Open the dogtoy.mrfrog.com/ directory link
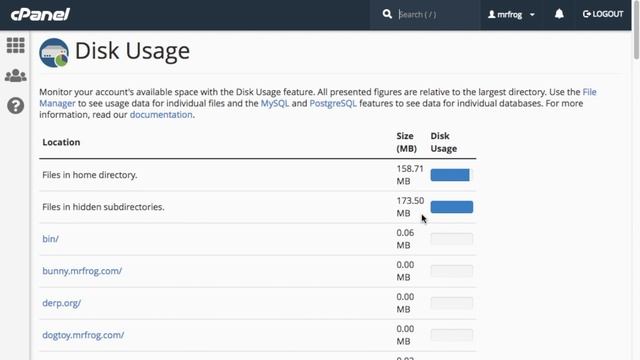The image size is (640, 360). 83,335
